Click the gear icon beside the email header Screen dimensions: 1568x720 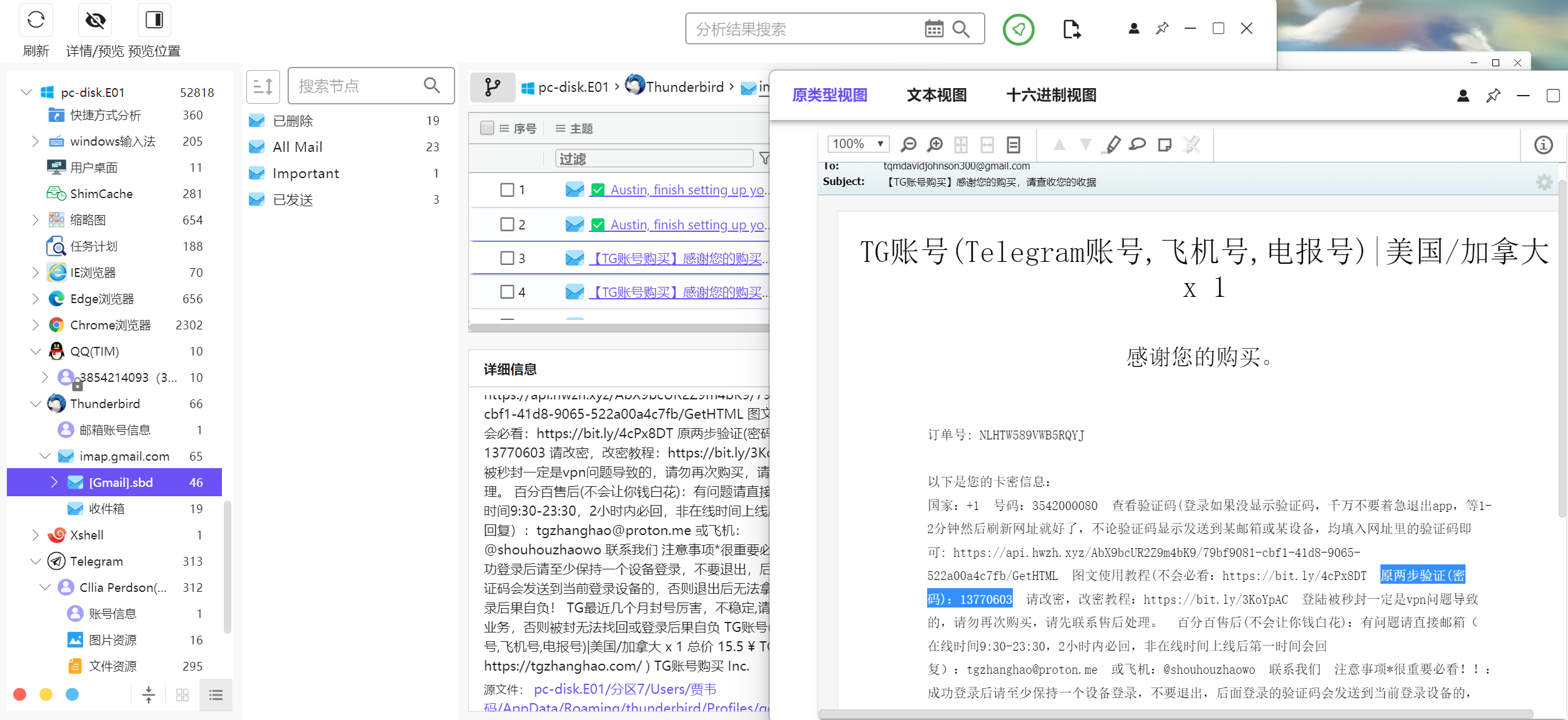pos(1544,182)
